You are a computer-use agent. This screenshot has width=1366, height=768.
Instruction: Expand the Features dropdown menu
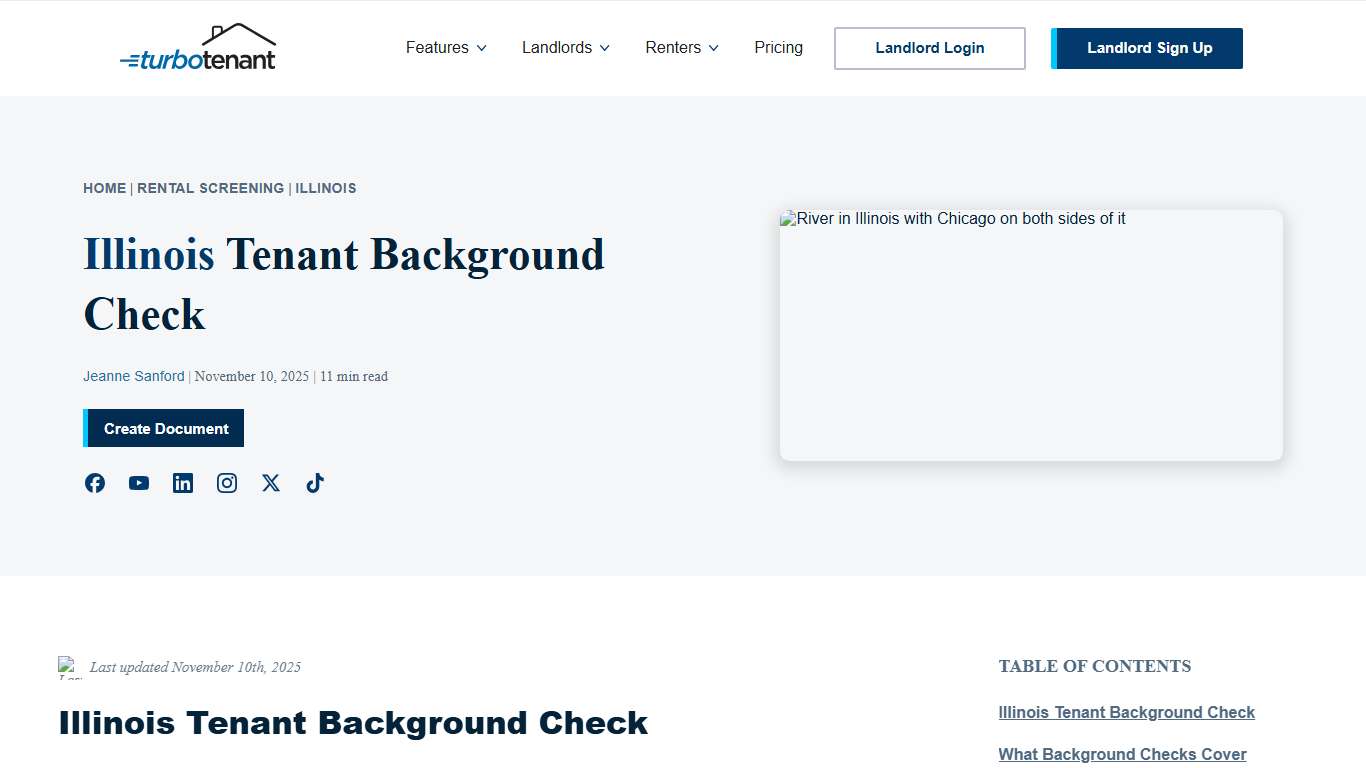(x=445, y=47)
